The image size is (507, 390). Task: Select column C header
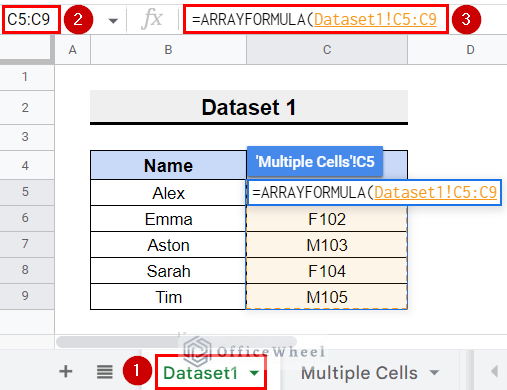click(x=327, y=50)
